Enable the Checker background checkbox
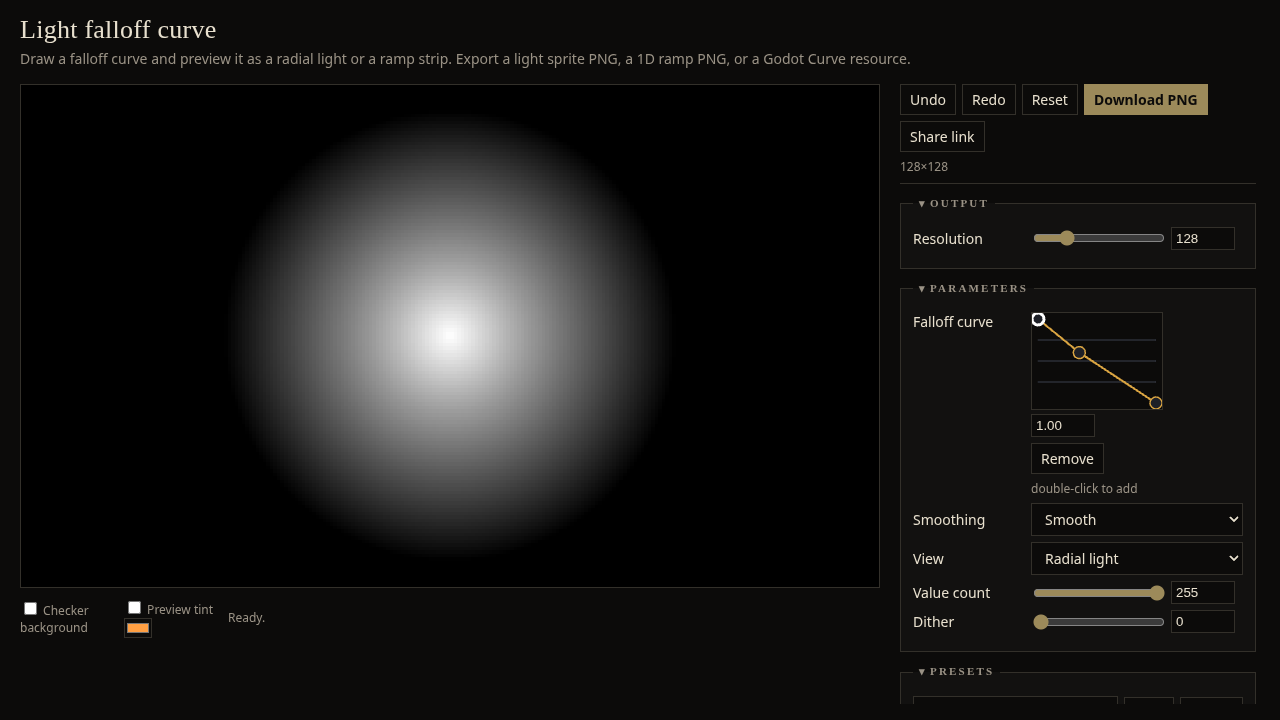1280x720 pixels. click(30, 608)
